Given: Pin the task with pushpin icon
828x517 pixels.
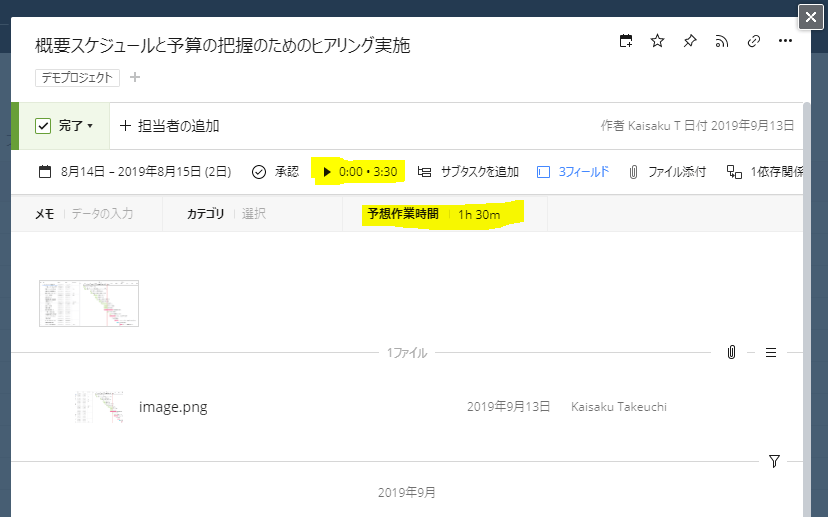Looking at the screenshot, I should coord(690,41).
